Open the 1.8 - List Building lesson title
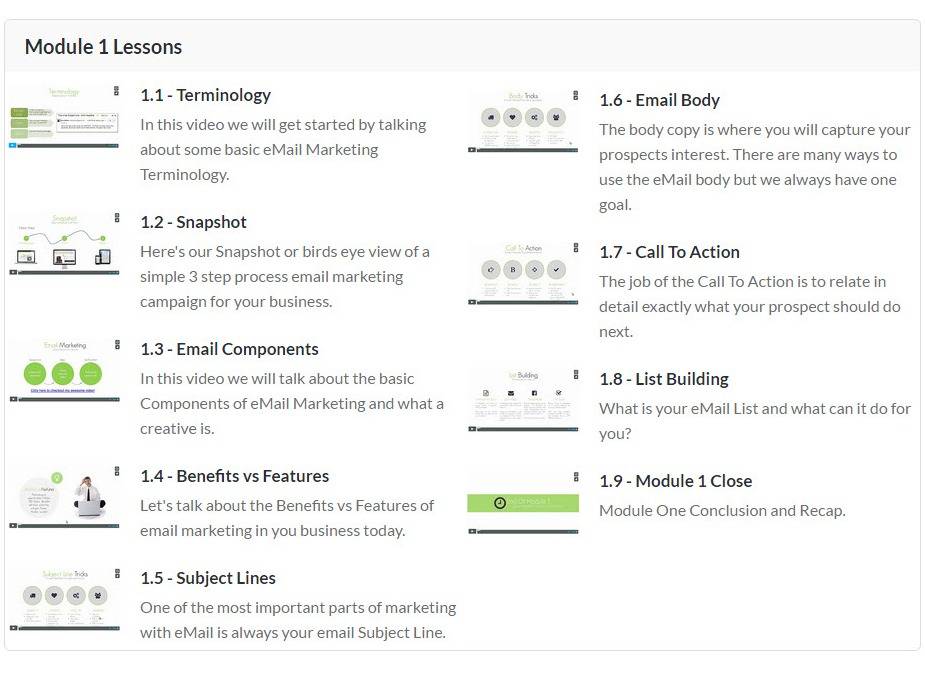This screenshot has width=925, height=674. [663, 379]
